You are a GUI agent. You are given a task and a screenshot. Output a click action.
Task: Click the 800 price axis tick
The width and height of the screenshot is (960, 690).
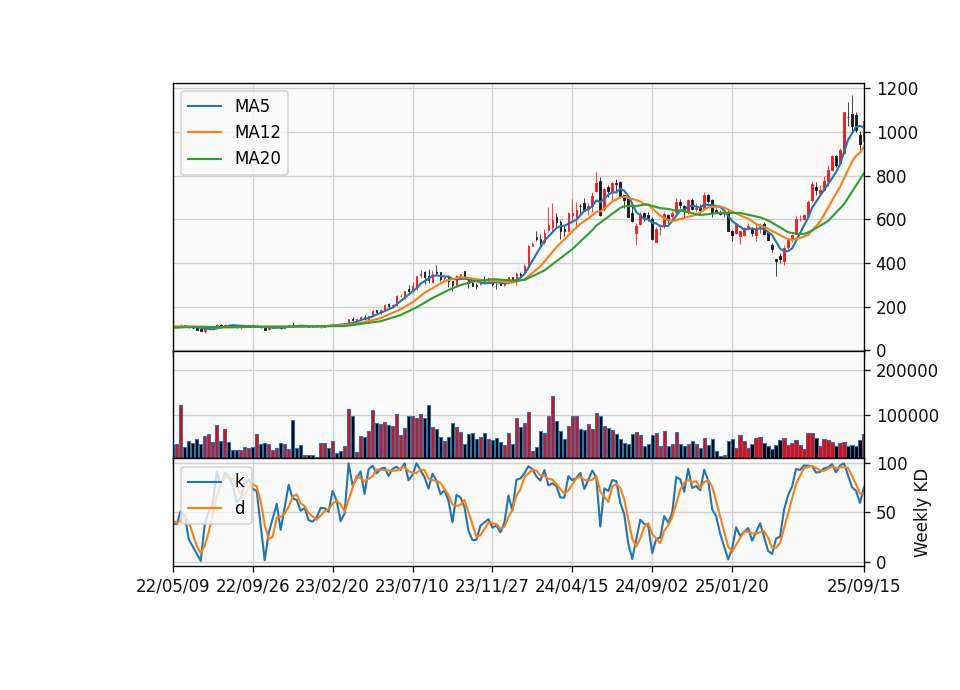click(x=892, y=176)
